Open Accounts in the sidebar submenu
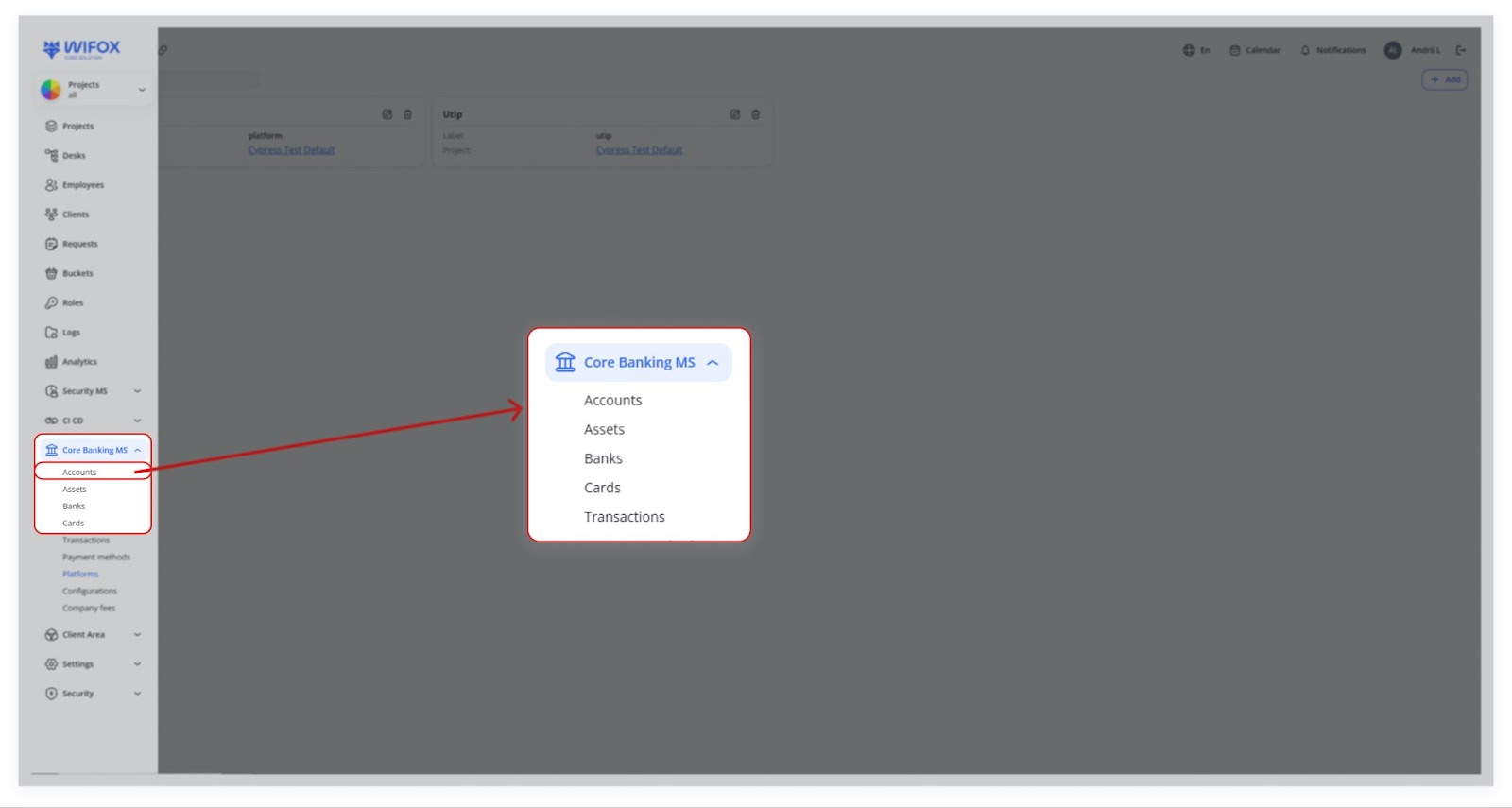The image size is (1512, 808). point(79,473)
